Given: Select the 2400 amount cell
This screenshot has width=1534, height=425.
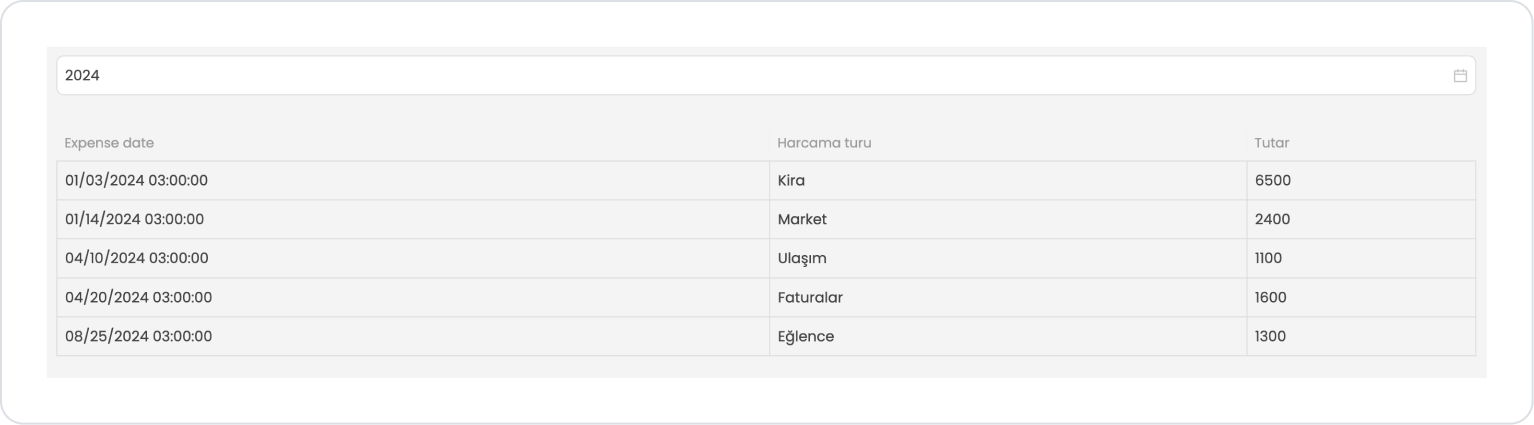Looking at the screenshot, I should [1361, 219].
